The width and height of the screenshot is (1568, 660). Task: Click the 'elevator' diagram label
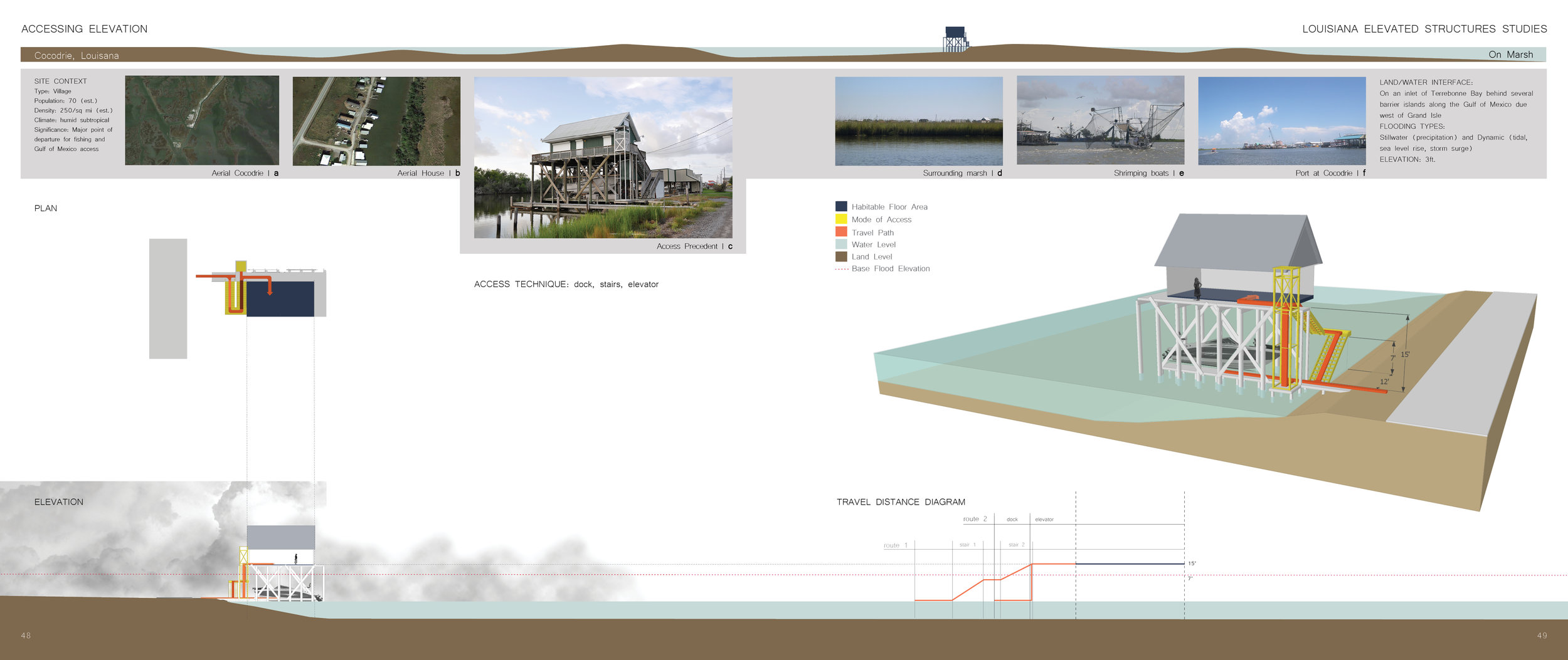[x=1044, y=520]
